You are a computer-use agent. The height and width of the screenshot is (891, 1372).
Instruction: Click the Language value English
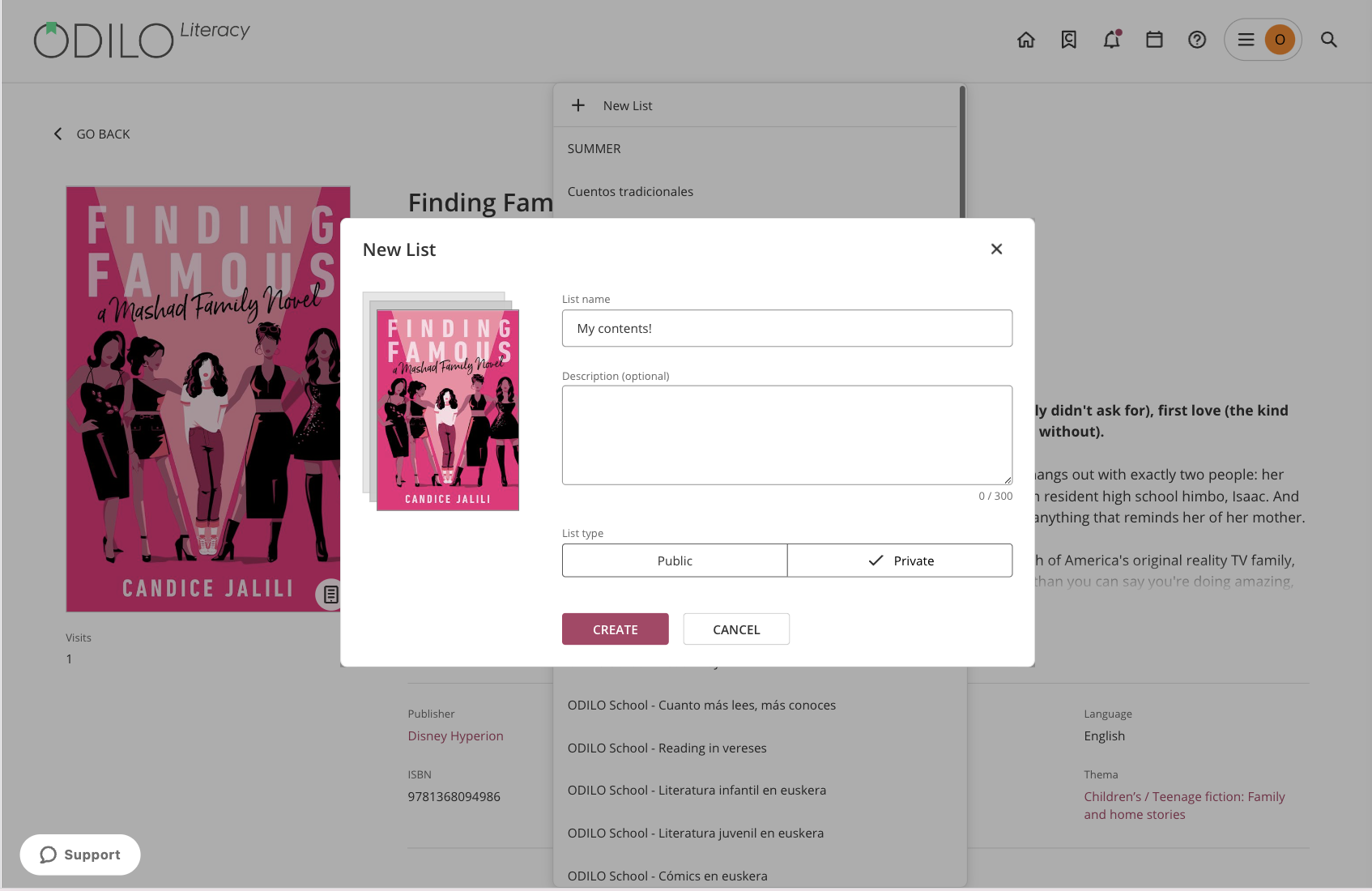pyautogui.click(x=1104, y=735)
